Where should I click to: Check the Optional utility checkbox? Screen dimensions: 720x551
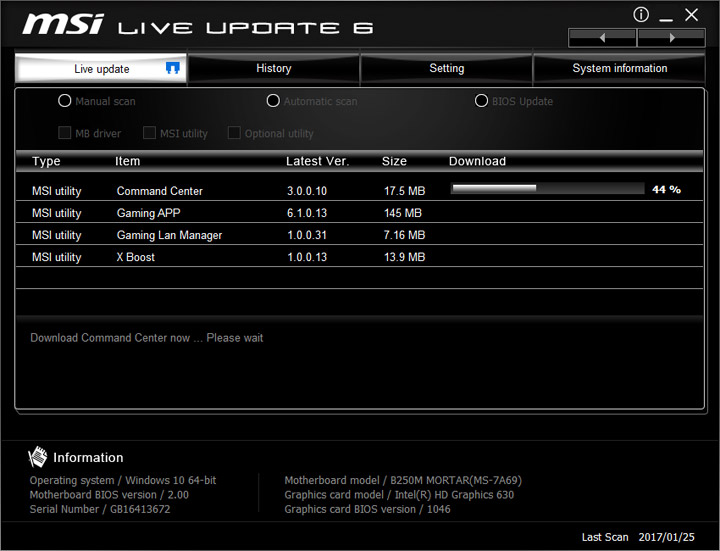coord(234,133)
